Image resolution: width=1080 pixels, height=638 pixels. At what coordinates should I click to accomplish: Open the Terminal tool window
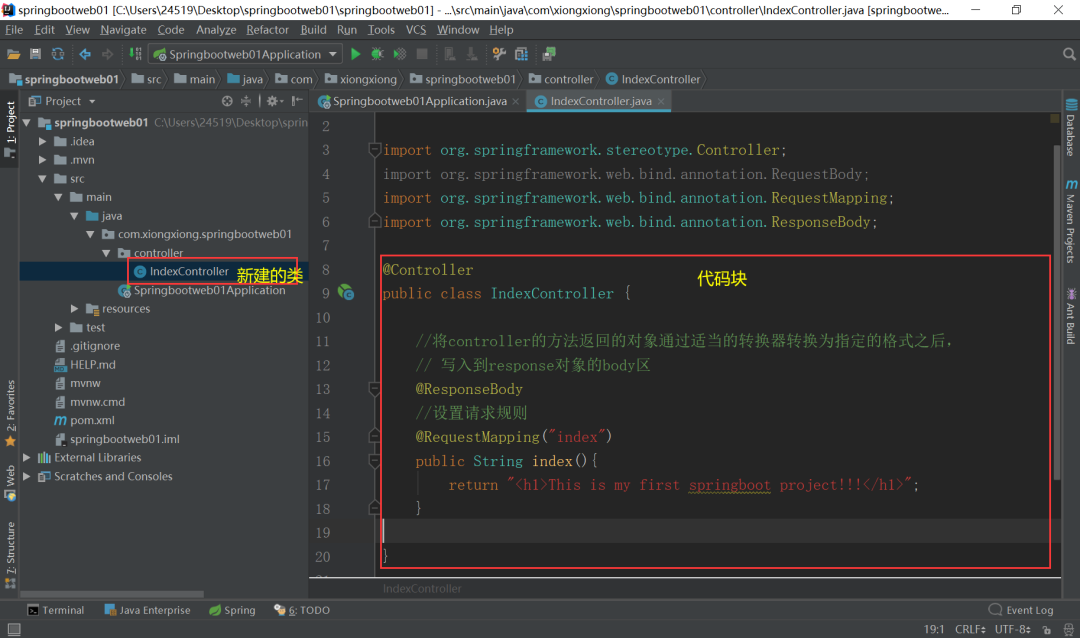coord(56,610)
